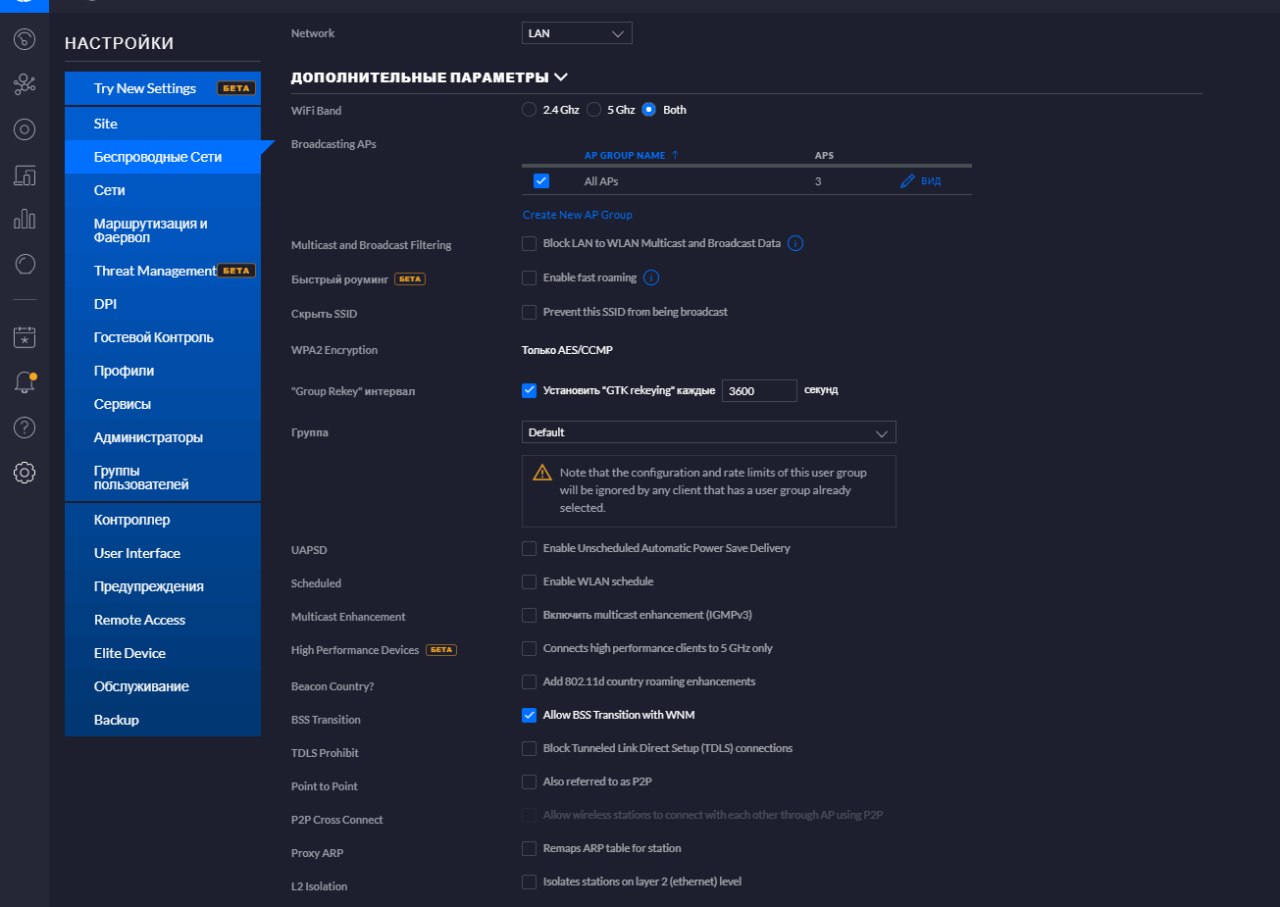This screenshot has height=907, width=1280.
Task: Open the DPI settings section
Action: [163, 304]
